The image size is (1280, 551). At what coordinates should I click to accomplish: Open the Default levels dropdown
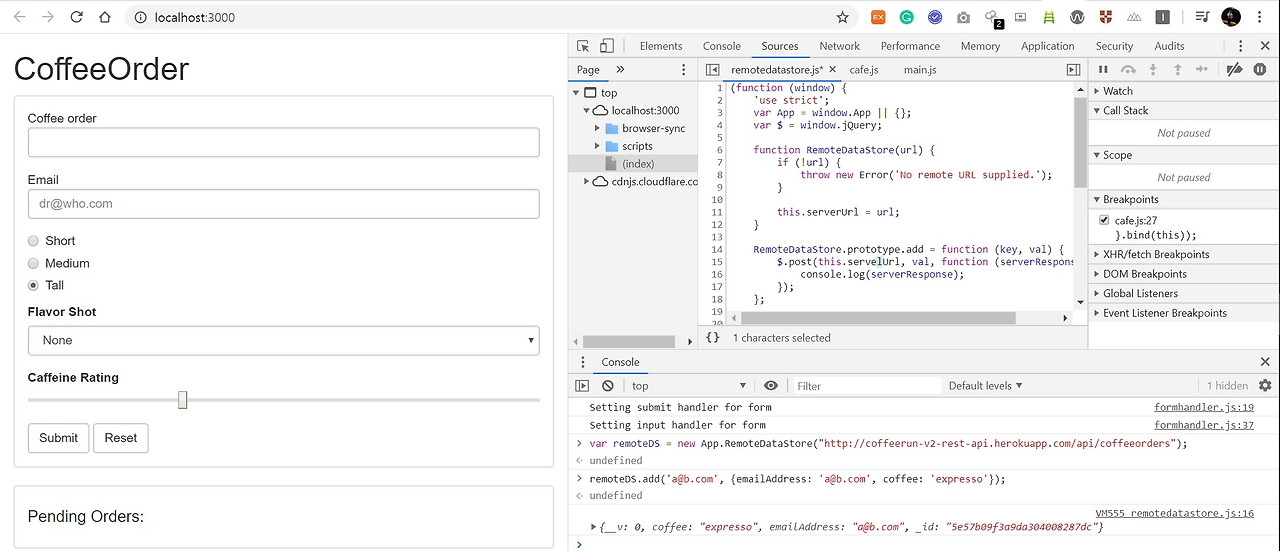click(x=985, y=386)
